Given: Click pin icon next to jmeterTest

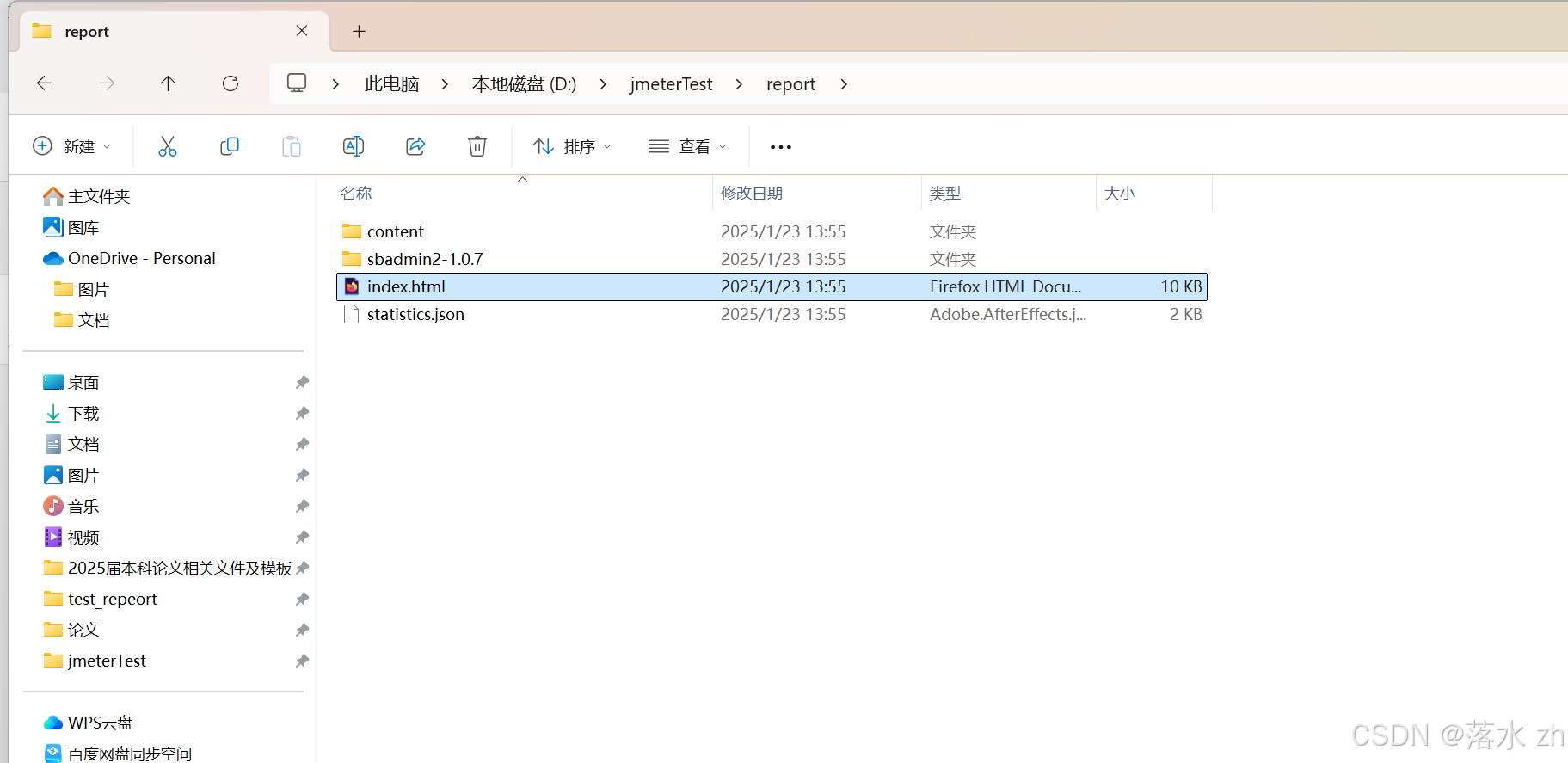Looking at the screenshot, I should coord(302,661).
